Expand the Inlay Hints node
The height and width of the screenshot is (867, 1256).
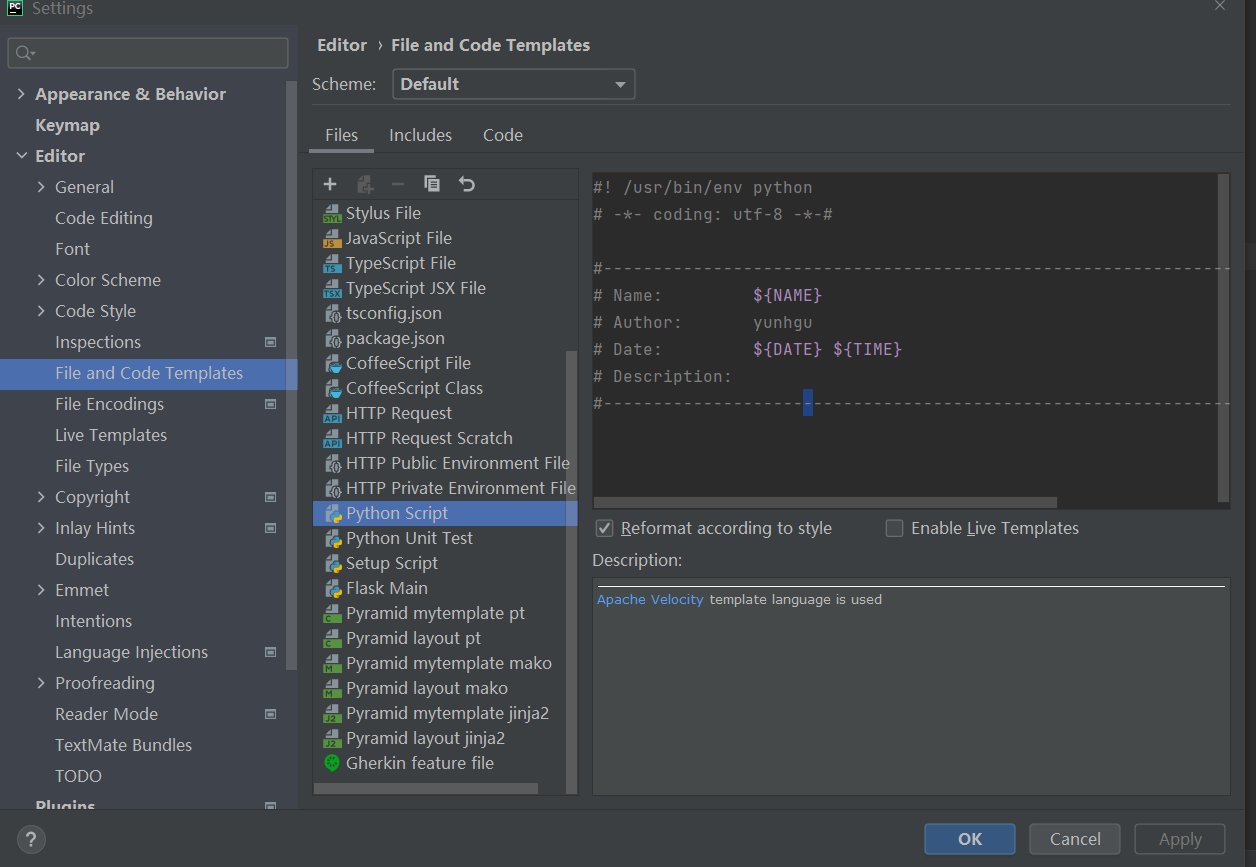point(41,528)
